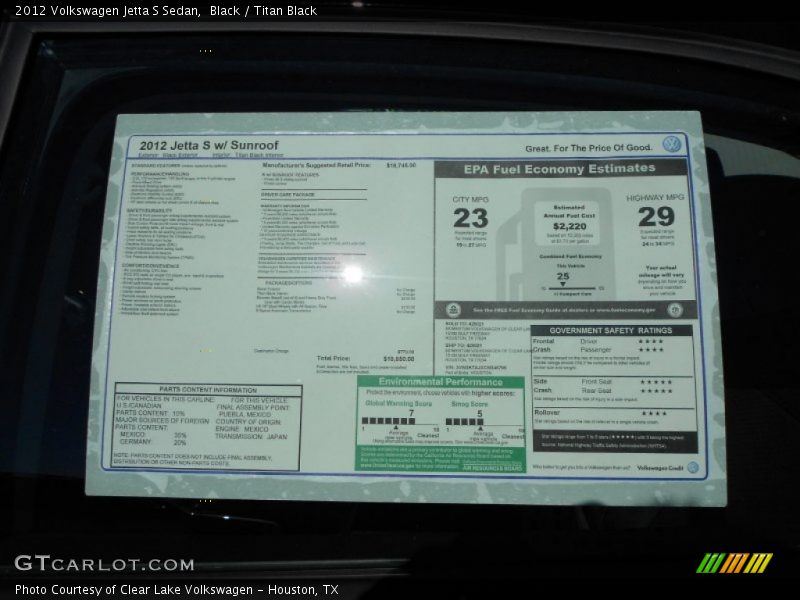The image size is (800, 600).
Task: Click the City MPG value 23
Action: 470,218
